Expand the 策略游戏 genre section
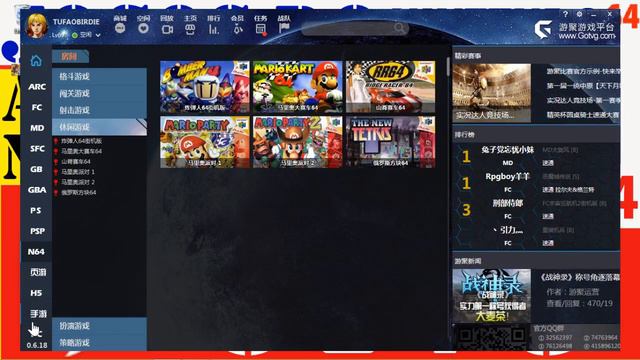The image size is (640, 360). pos(99,342)
